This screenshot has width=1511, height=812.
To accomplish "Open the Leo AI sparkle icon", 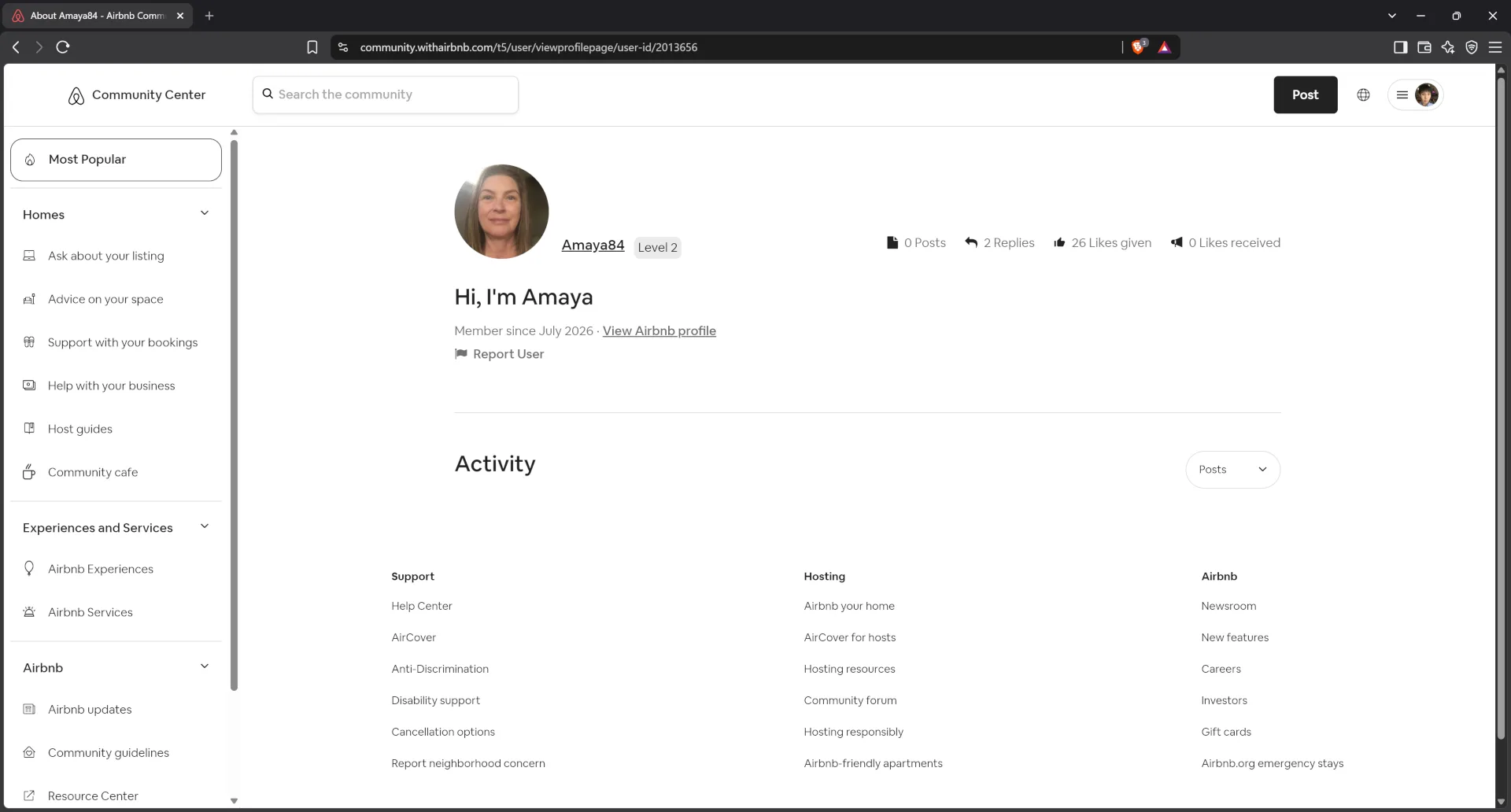I will pyautogui.click(x=1448, y=47).
